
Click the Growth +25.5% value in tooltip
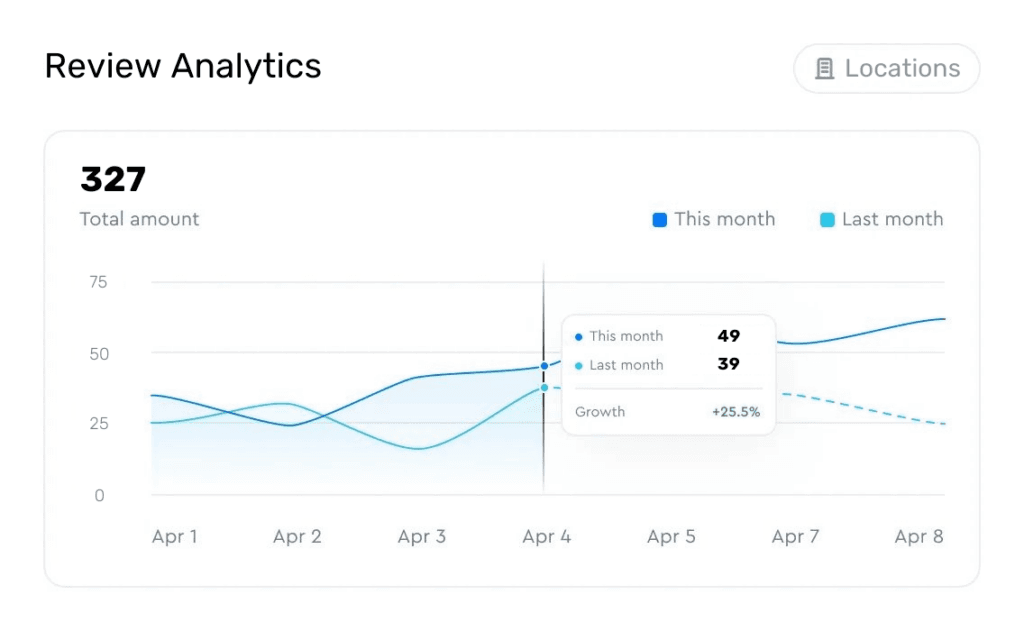(x=736, y=412)
